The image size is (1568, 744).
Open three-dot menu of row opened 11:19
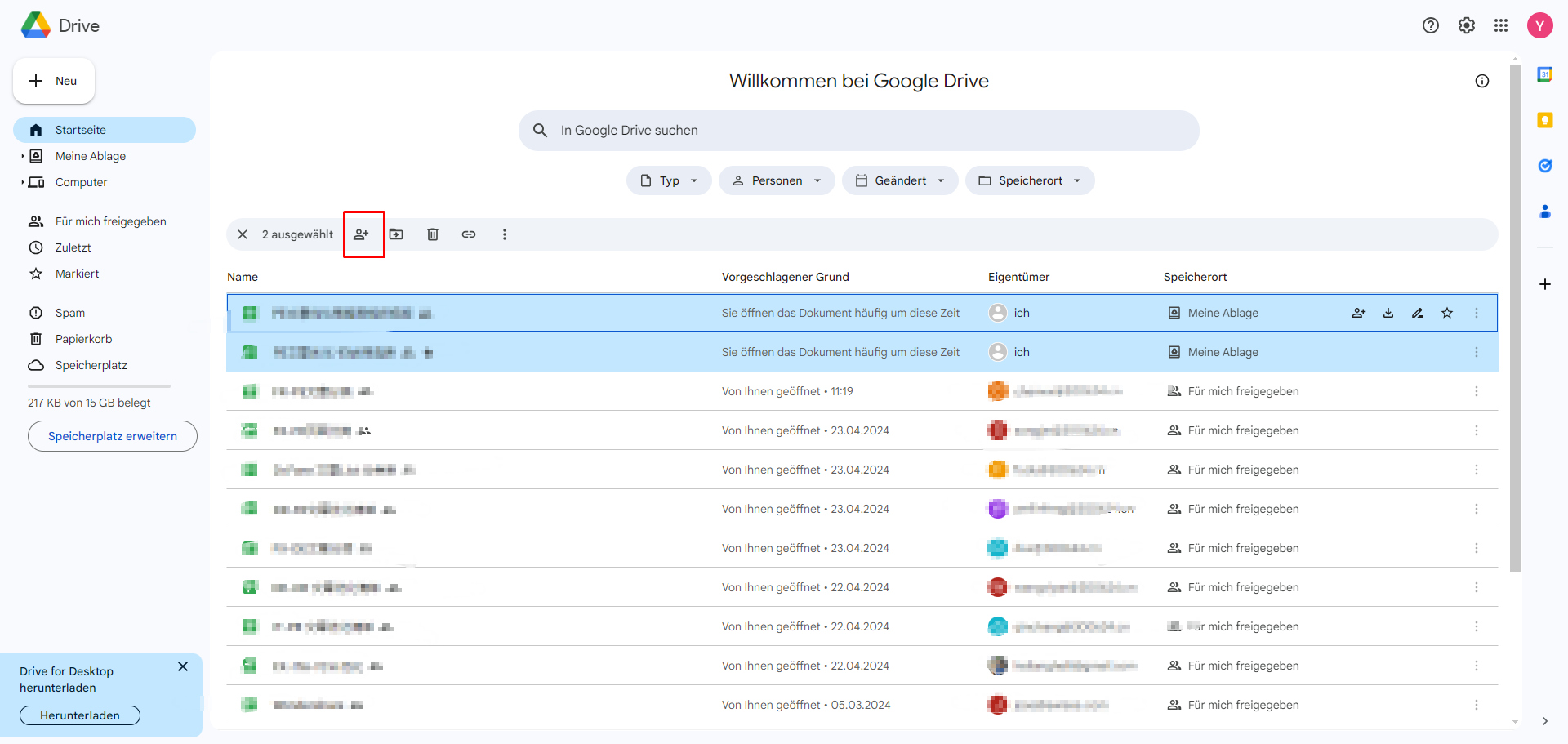click(x=1477, y=391)
